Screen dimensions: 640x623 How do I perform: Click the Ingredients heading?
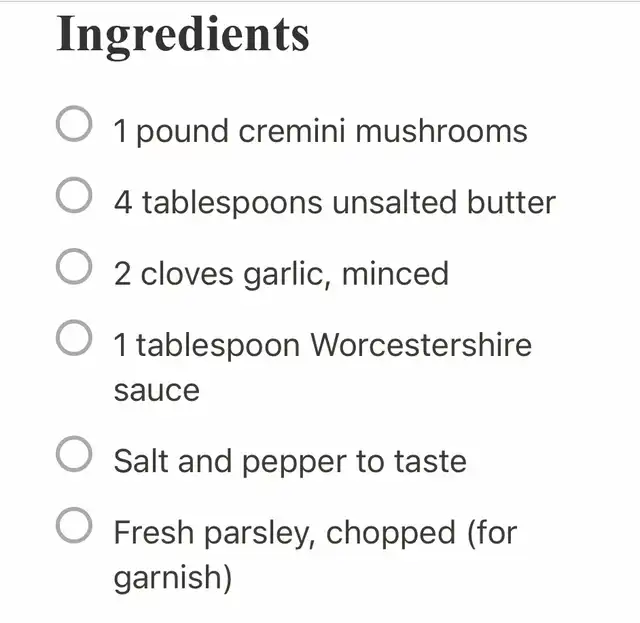pos(183,34)
